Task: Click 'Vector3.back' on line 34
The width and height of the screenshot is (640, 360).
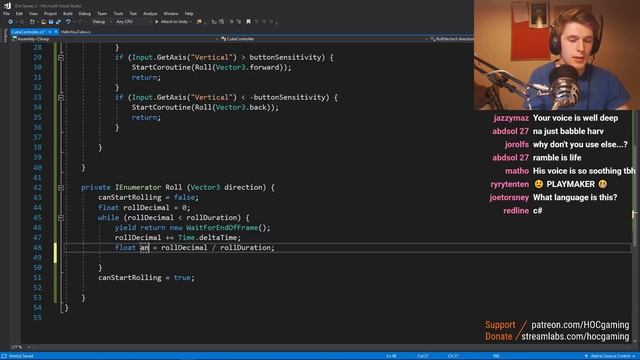Action: coord(242,107)
